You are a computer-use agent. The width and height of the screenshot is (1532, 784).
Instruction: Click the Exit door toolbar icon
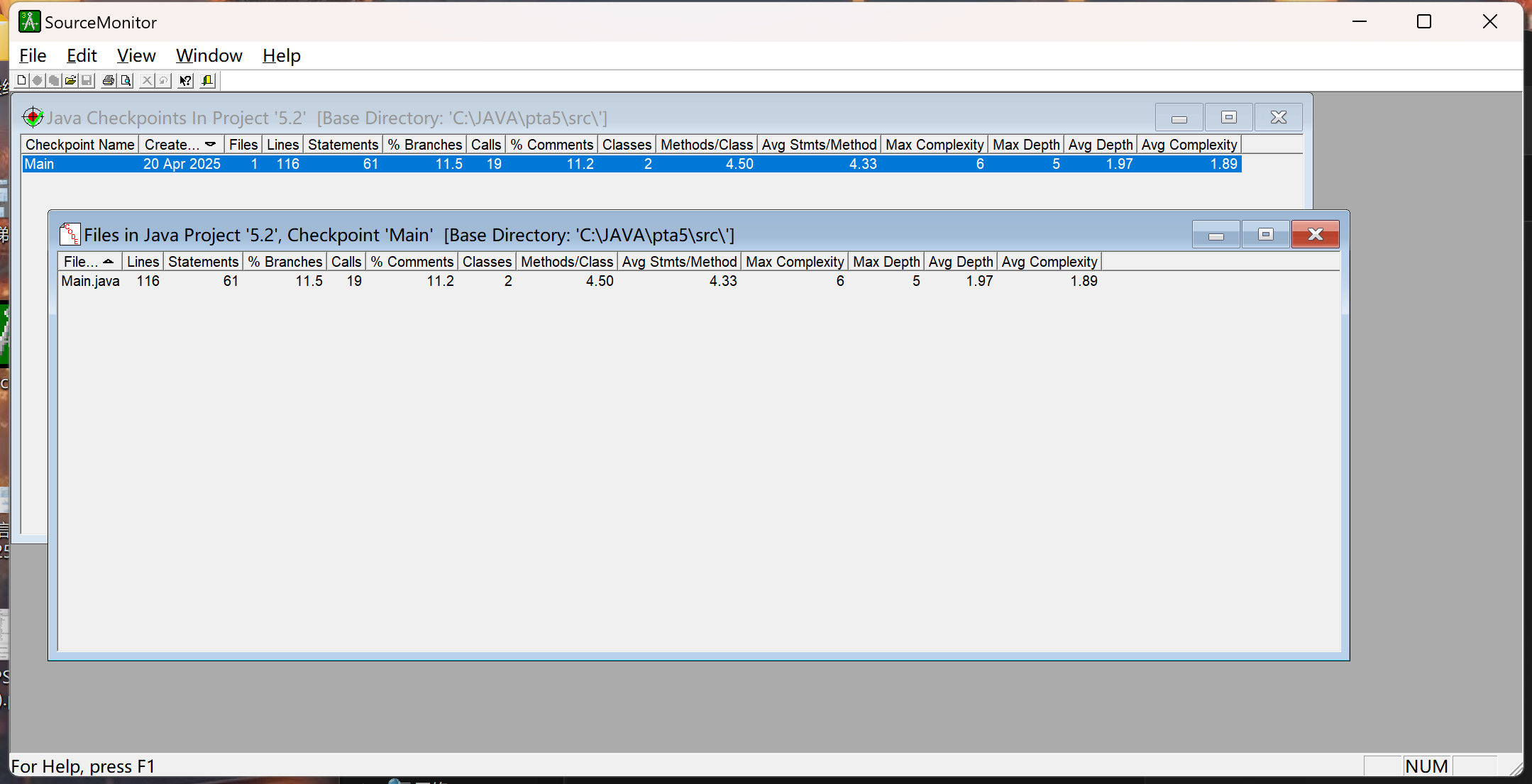coord(207,80)
